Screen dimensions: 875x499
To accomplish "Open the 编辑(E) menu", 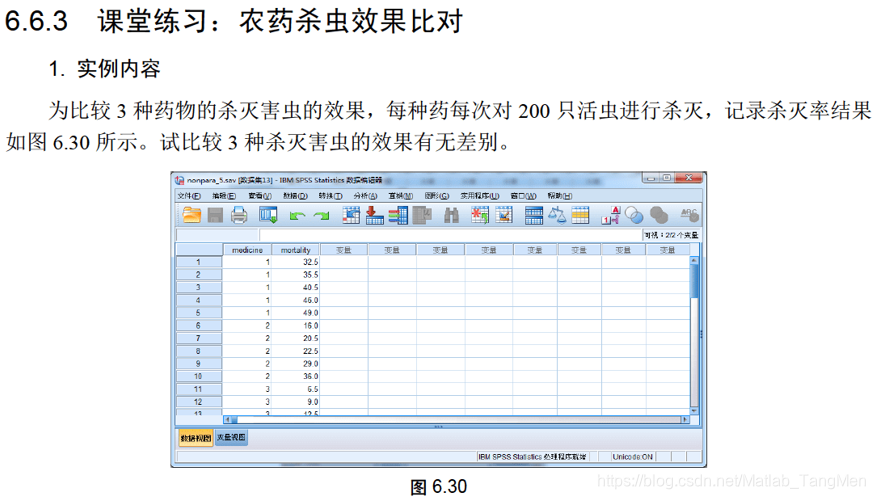I will click(x=224, y=196).
